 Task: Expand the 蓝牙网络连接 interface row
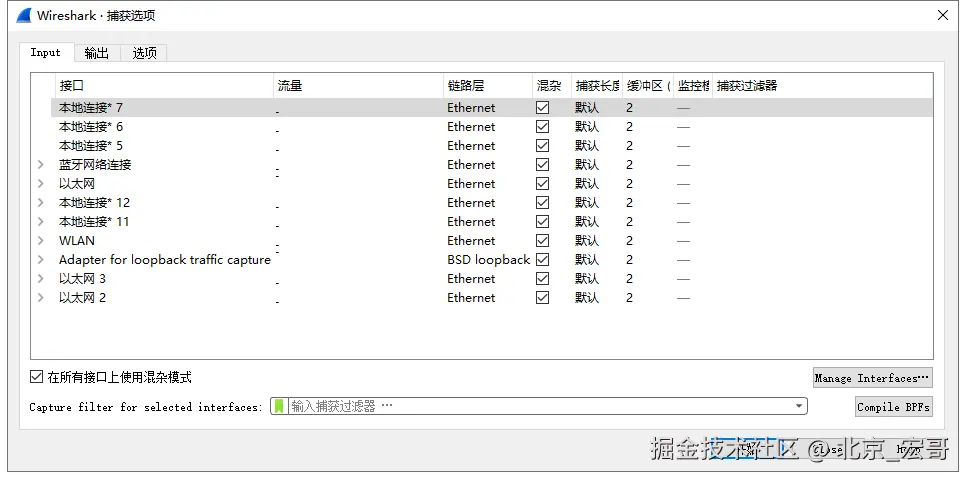[x=41, y=165]
